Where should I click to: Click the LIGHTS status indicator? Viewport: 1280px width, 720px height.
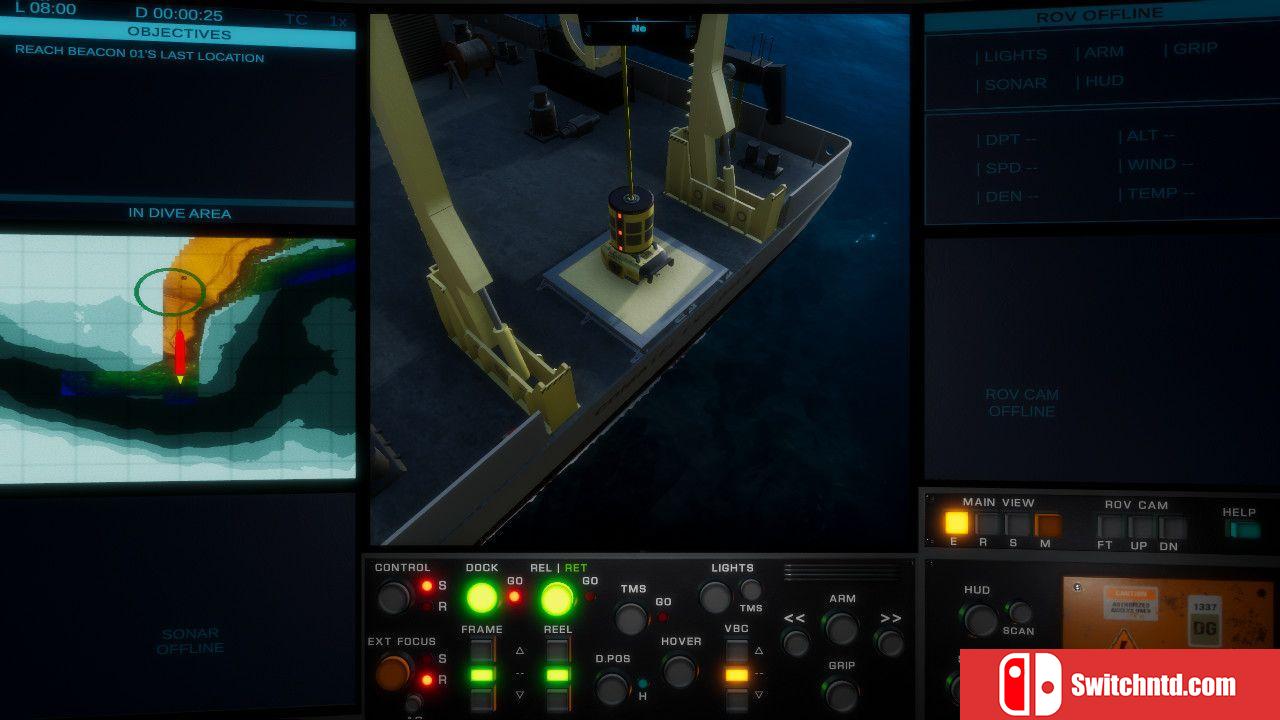[1012, 55]
